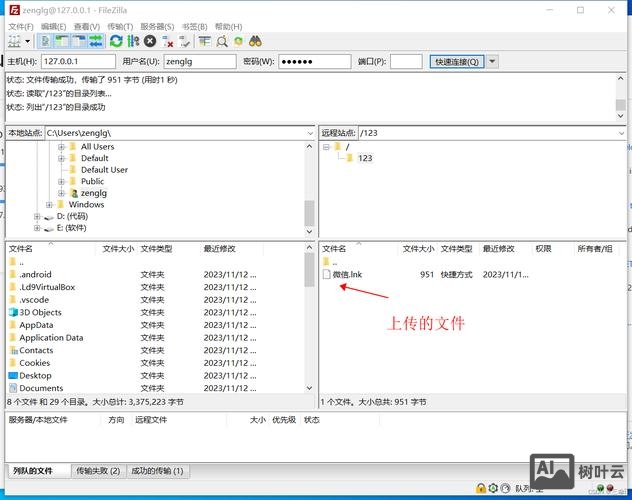
Task: Toggle local directory tree display button
Action: [x=62, y=41]
